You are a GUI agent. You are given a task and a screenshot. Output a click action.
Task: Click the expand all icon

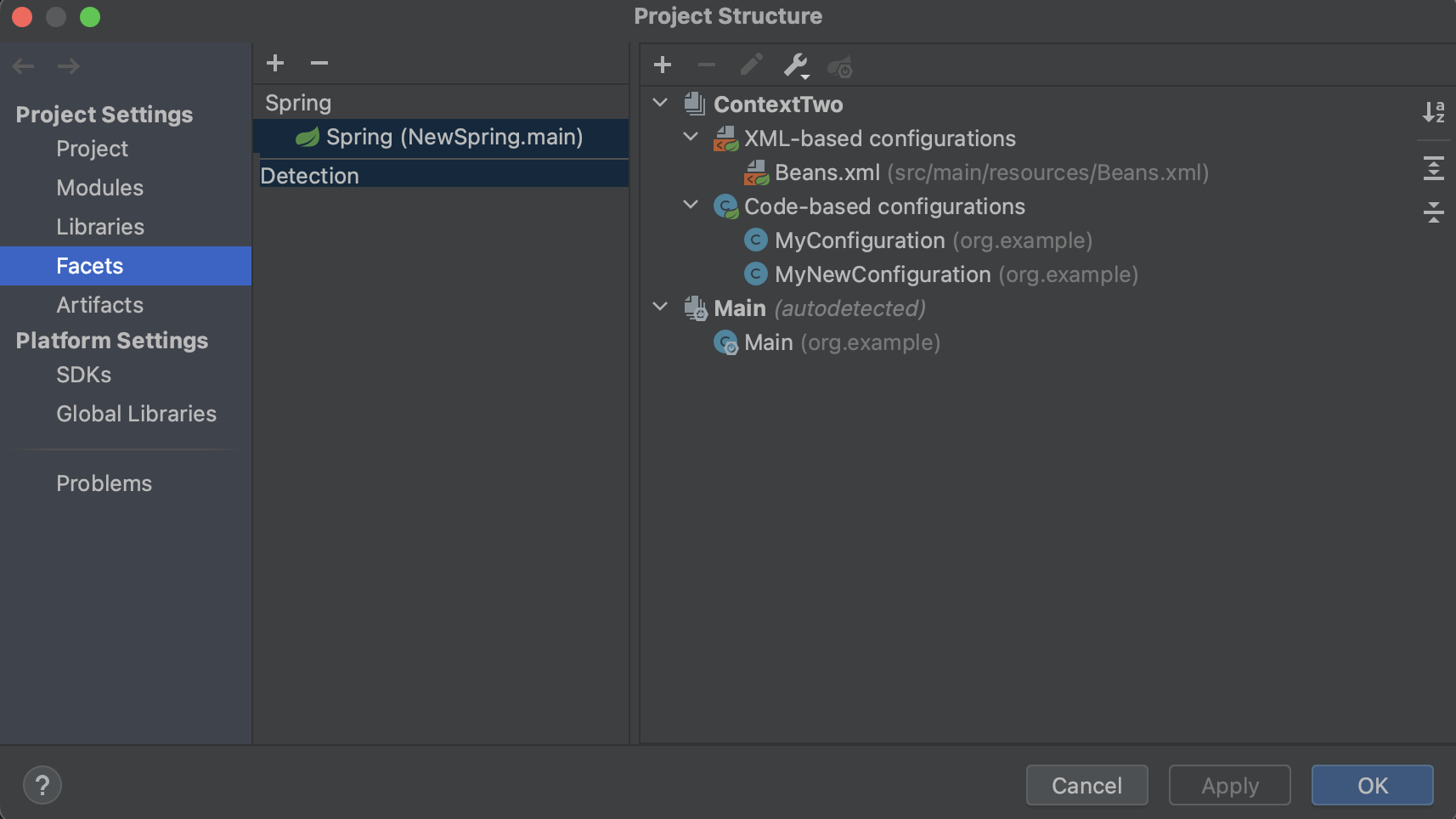click(x=1433, y=168)
